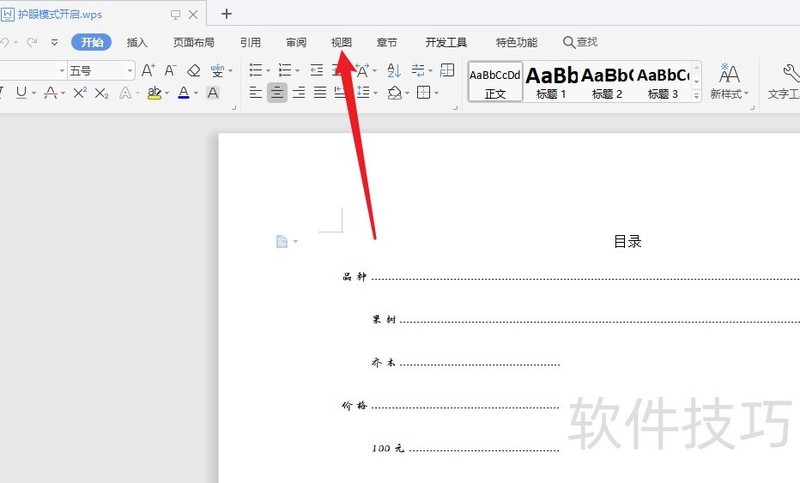The width and height of the screenshot is (800, 483).
Task: Click the tab stops grid icon
Action: tap(447, 70)
